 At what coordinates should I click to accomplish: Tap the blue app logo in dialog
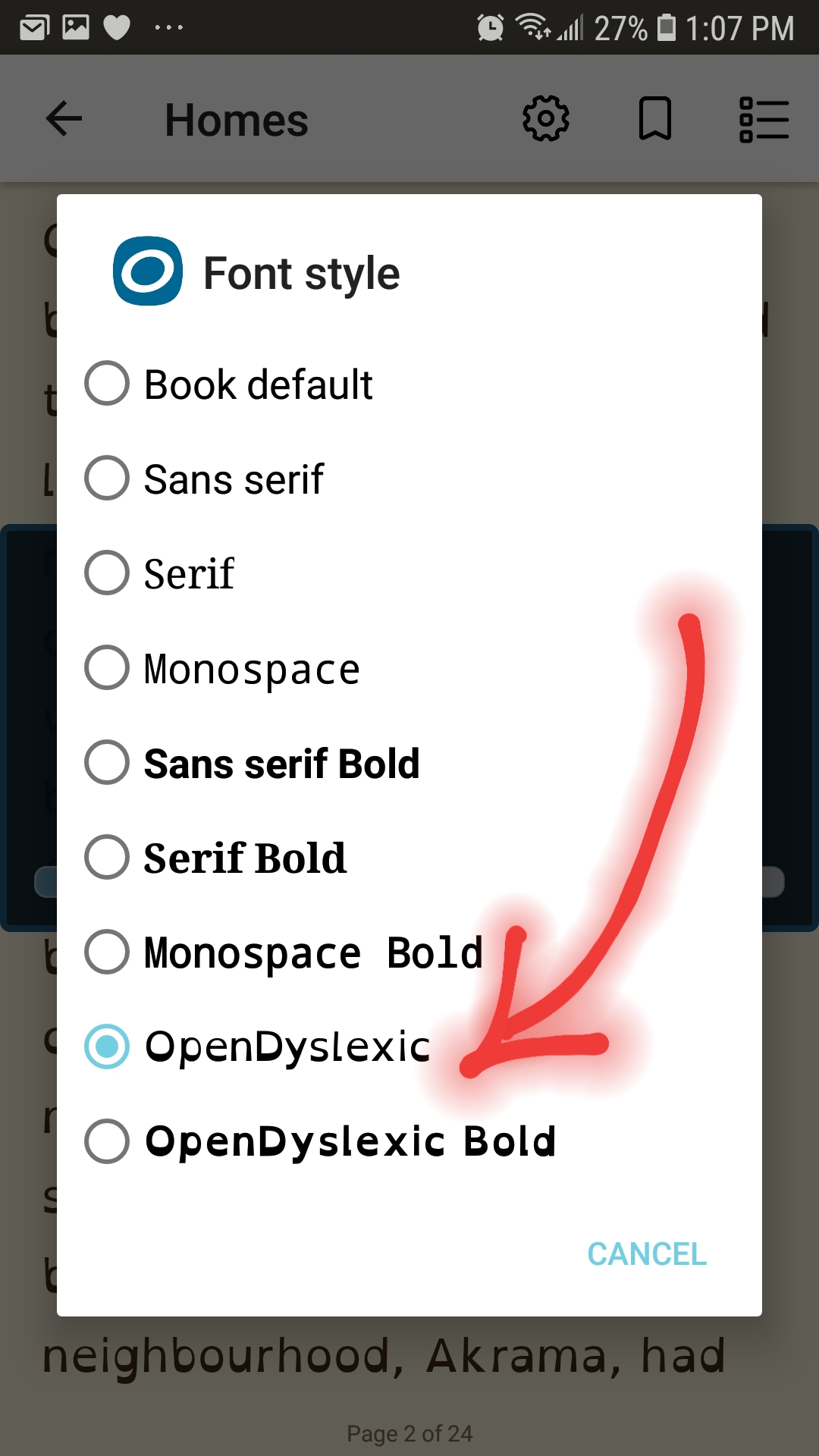point(148,271)
